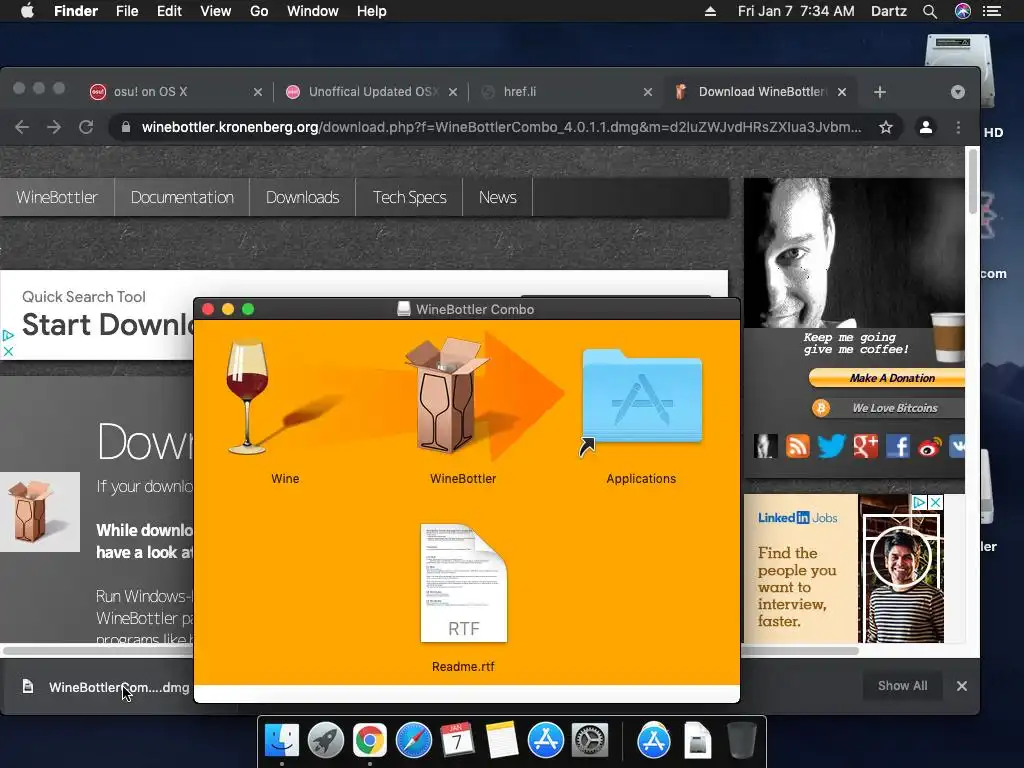This screenshot has height=768, width=1024.
Task: Close the LinkedIn ad with X
Action: point(935,502)
